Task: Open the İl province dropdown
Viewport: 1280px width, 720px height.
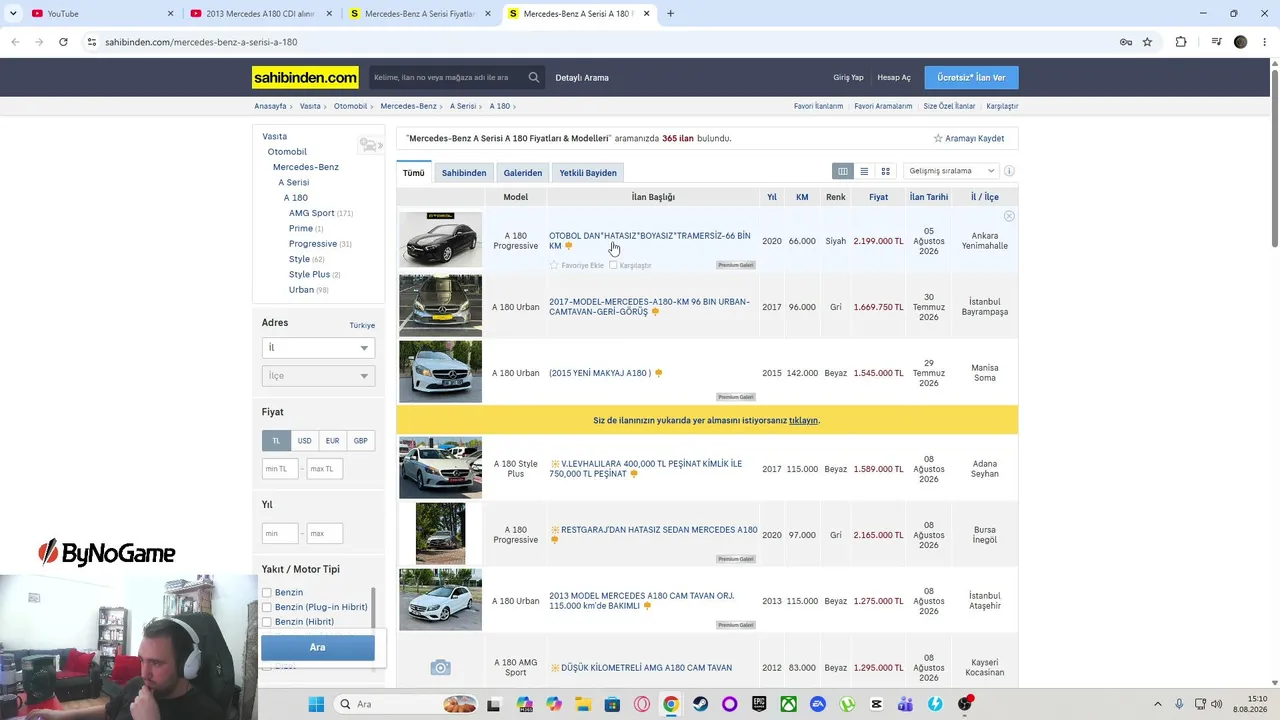Action: point(318,347)
